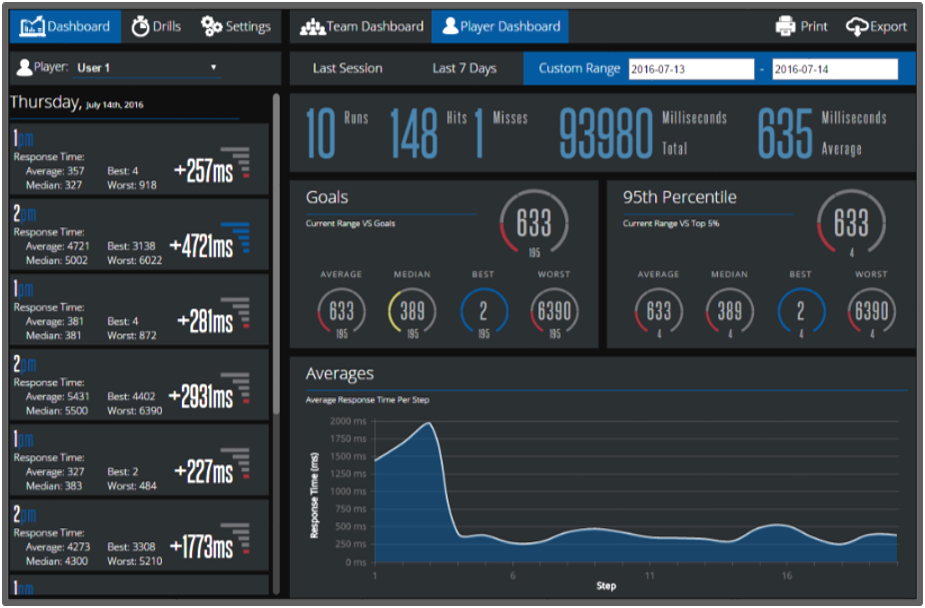Click the session list vertical scrollbar

point(276,250)
